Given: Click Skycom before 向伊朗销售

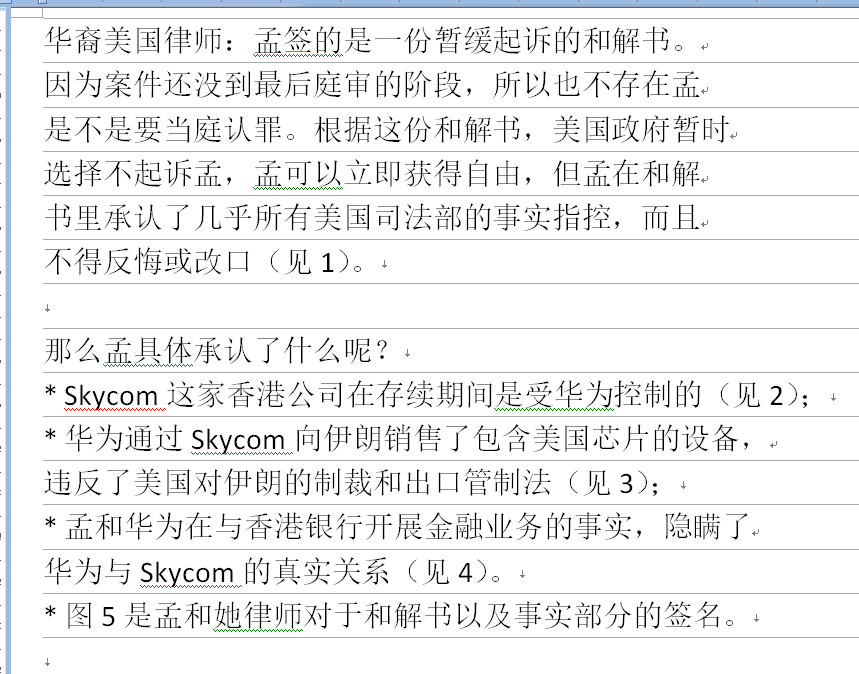Looking at the screenshot, I should click(238, 440).
